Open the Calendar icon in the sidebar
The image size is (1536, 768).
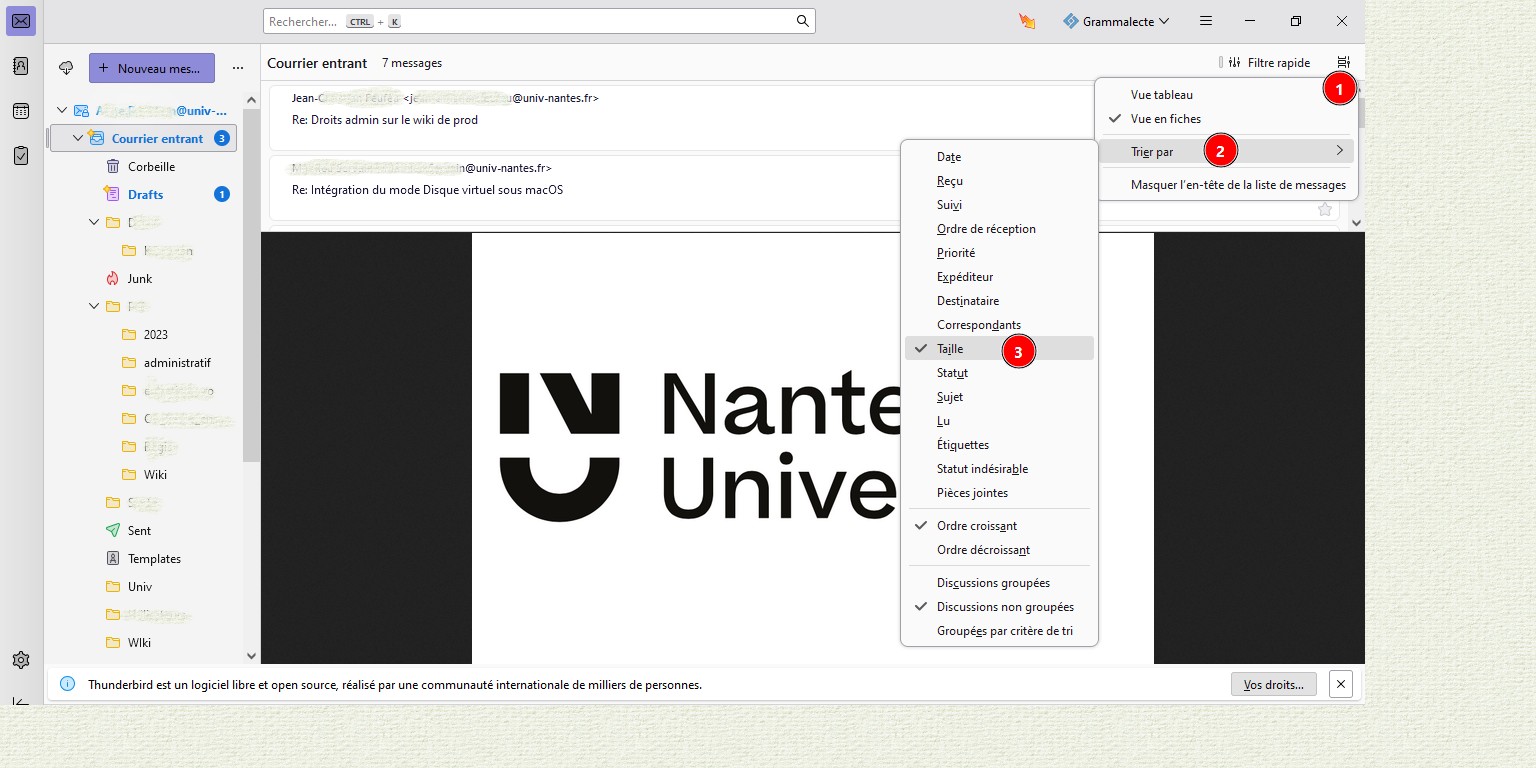coord(20,111)
